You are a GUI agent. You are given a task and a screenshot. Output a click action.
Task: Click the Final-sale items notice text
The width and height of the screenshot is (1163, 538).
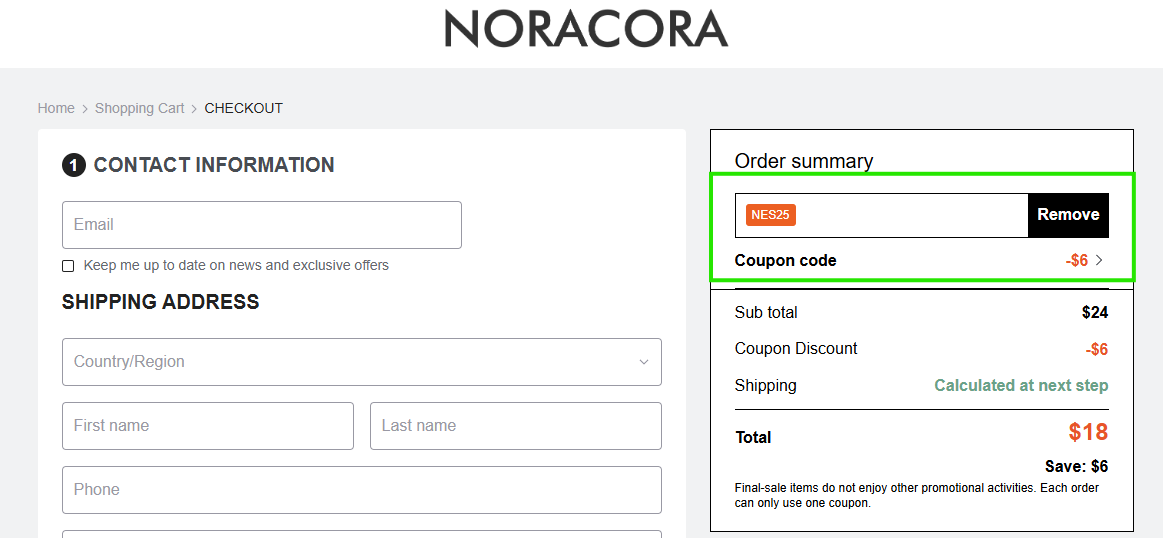pos(917,496)
